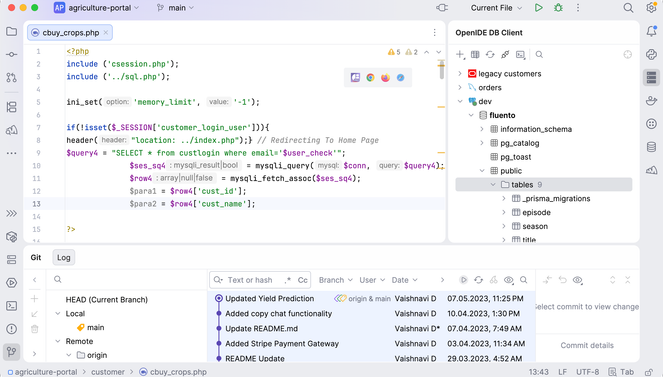Viewport: 663px width, 377px height.
Task: Run the current file with the green play button
Action: [538, 8]
